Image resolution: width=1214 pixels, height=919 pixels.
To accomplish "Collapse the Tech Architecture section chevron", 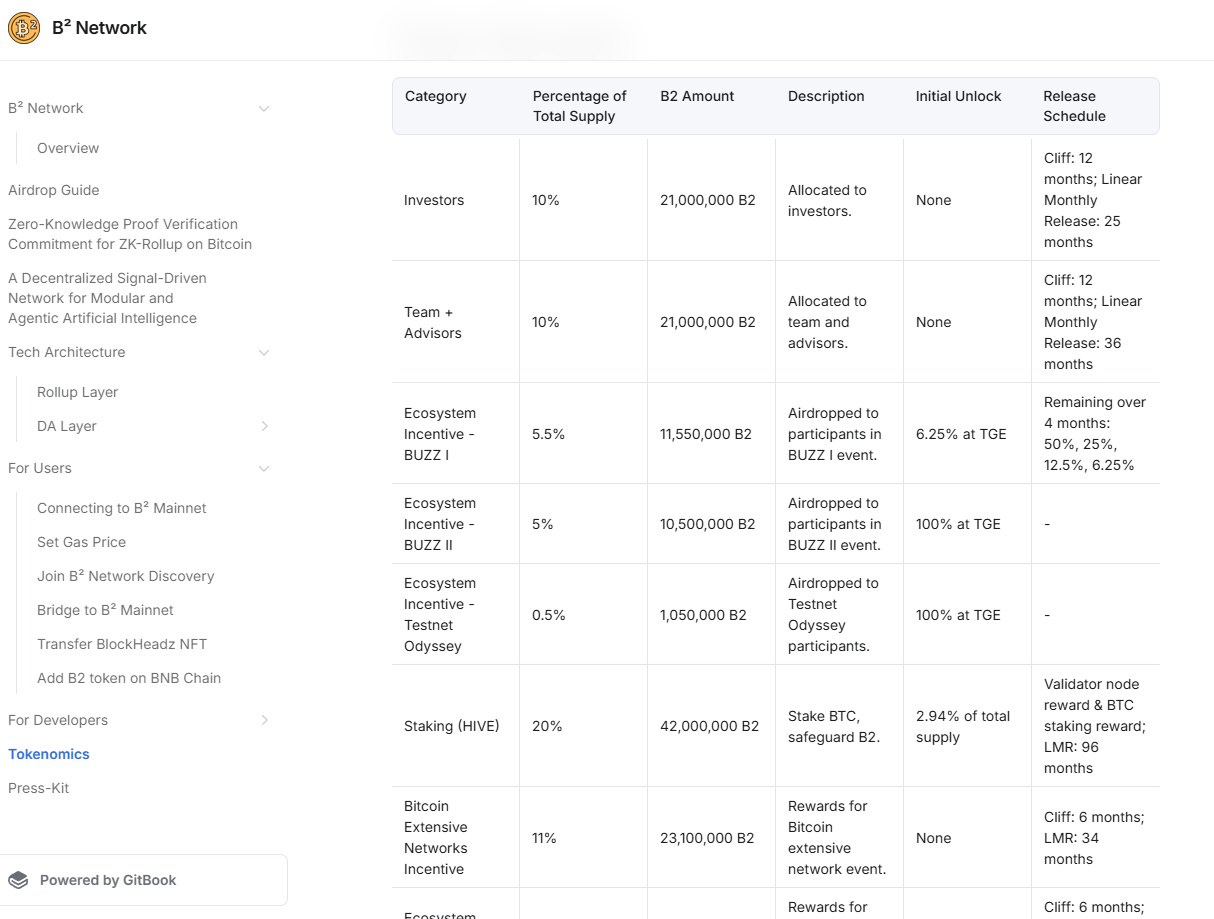I will click(264, 352).
